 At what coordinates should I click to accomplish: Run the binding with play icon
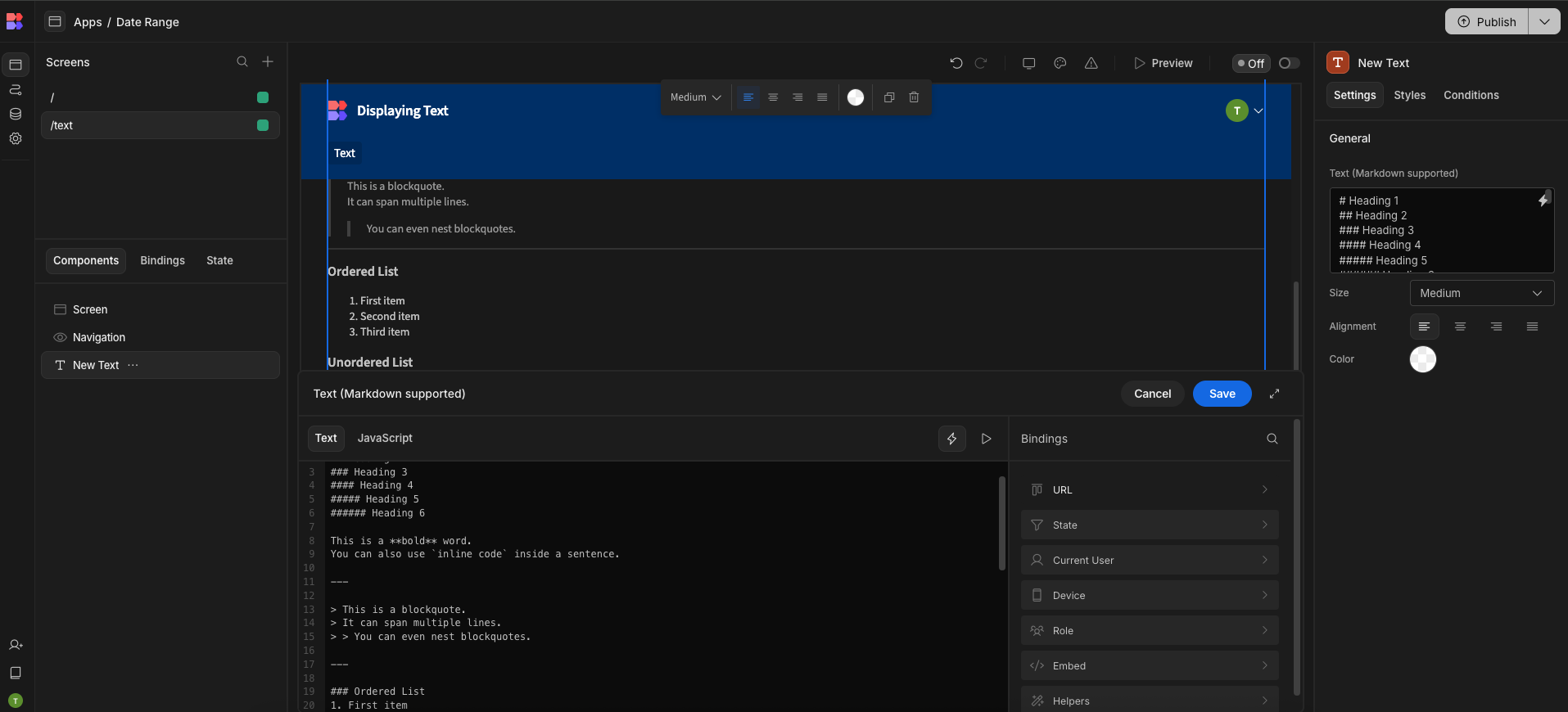[987, 439]
